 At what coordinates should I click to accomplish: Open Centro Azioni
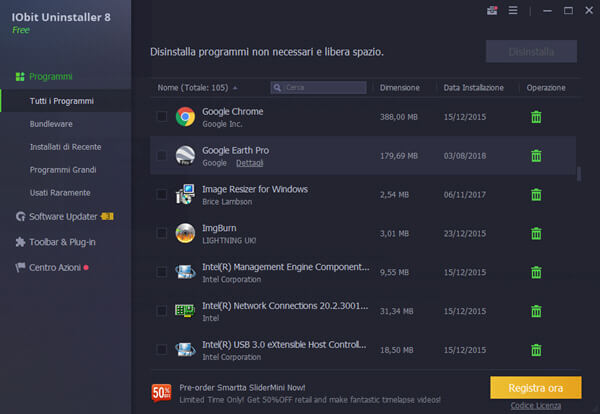pos(55,267)
